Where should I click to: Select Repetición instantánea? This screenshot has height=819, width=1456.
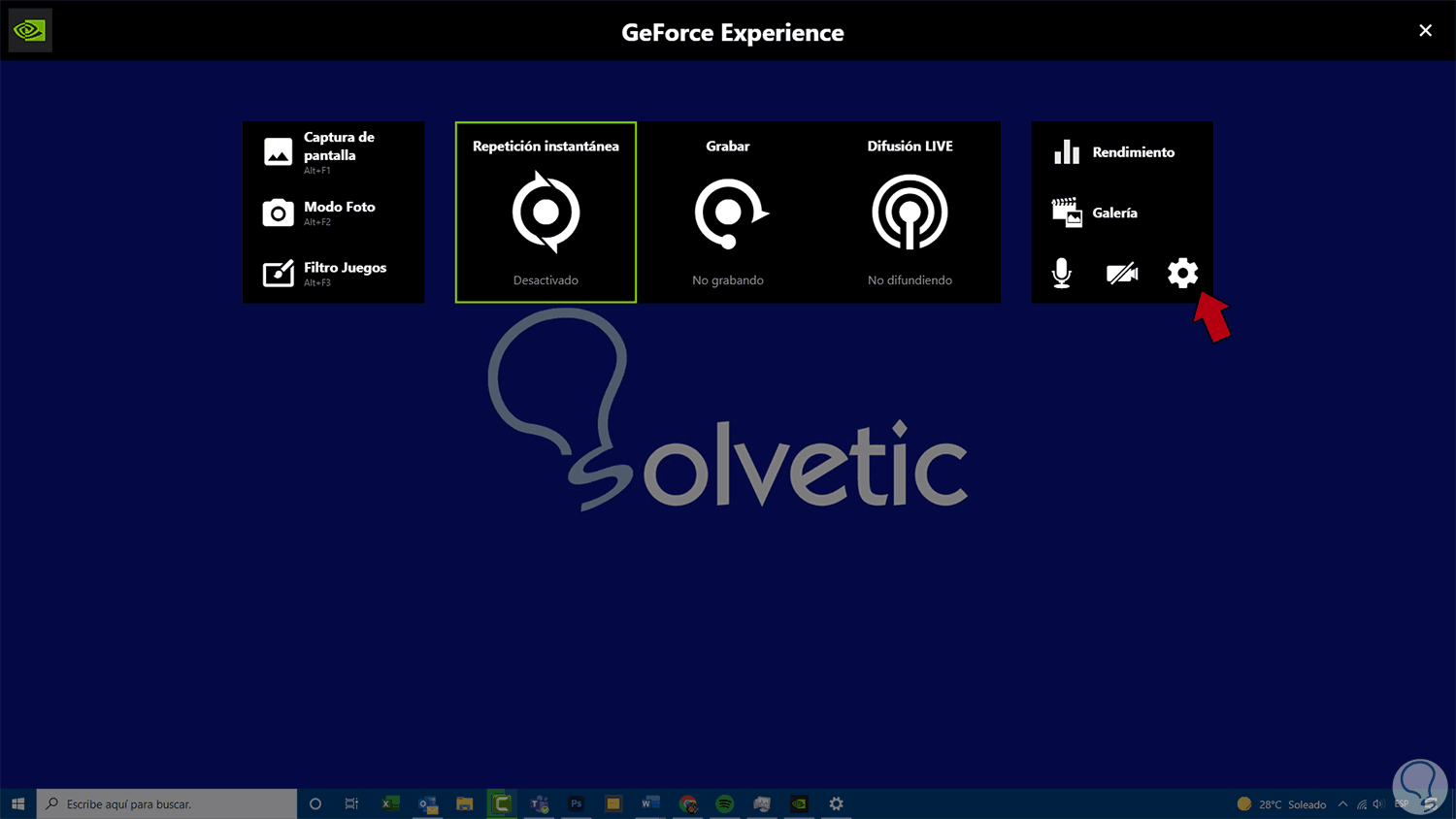tap(546, 213)
